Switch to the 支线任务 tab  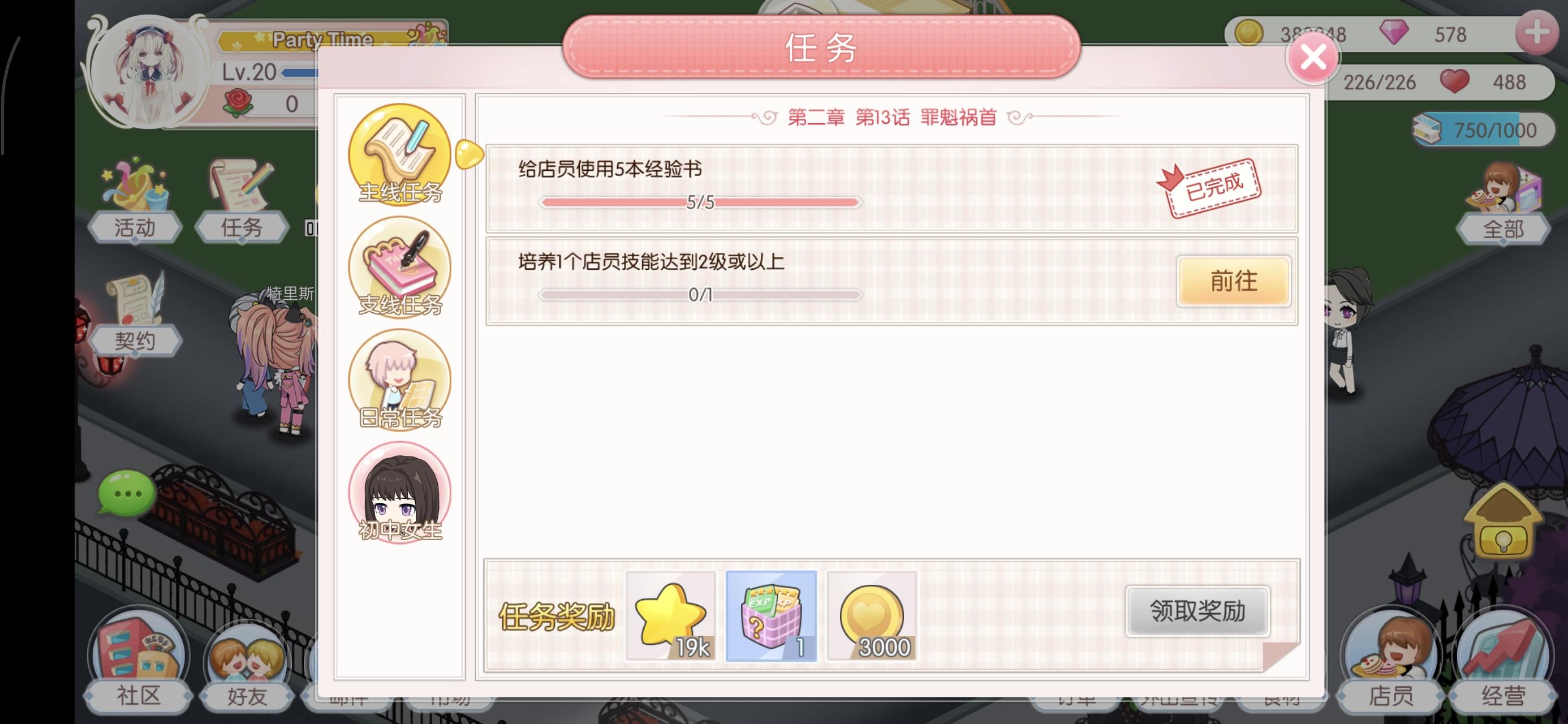point(400,268)
